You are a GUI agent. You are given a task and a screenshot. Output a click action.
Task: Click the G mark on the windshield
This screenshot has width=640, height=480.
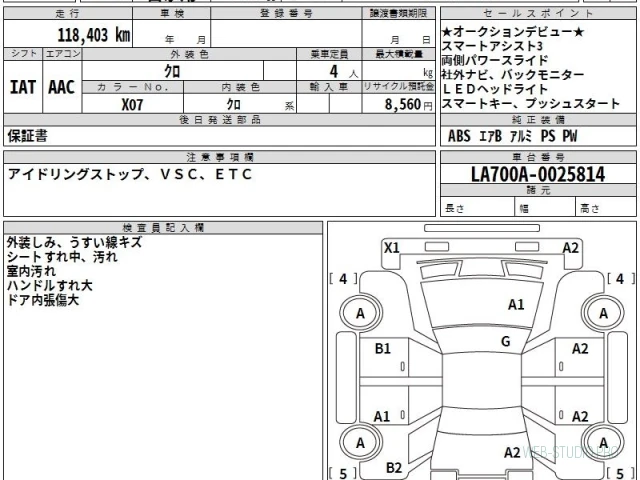pos(506,341)
